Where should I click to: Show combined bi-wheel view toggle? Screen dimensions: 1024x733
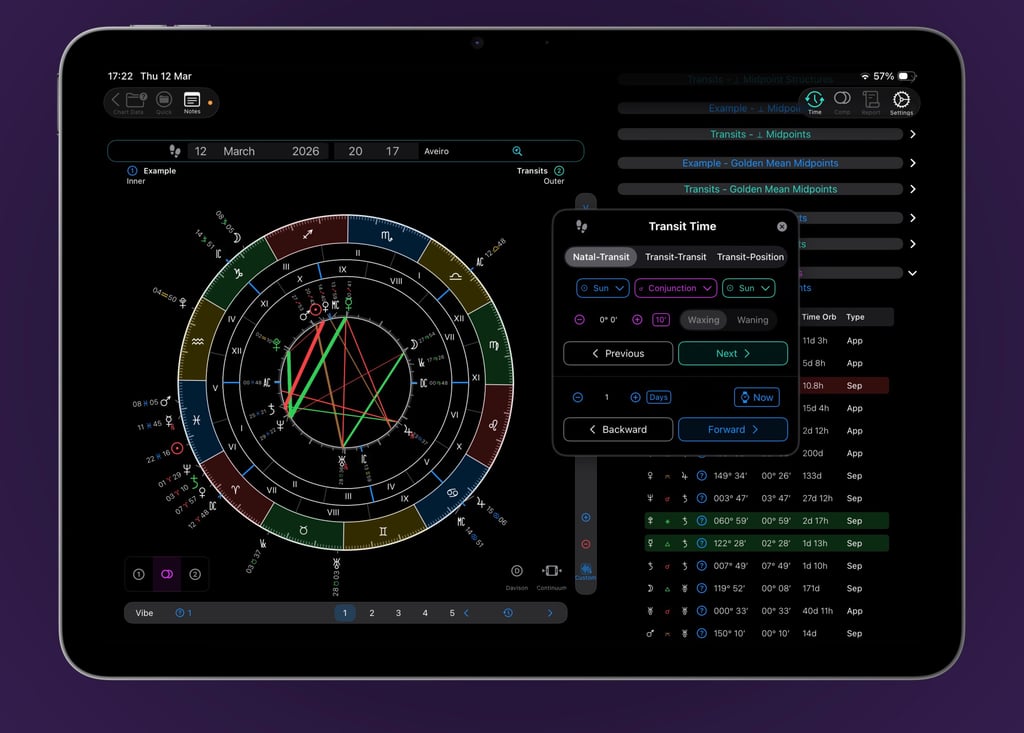(x=167, y=574)
